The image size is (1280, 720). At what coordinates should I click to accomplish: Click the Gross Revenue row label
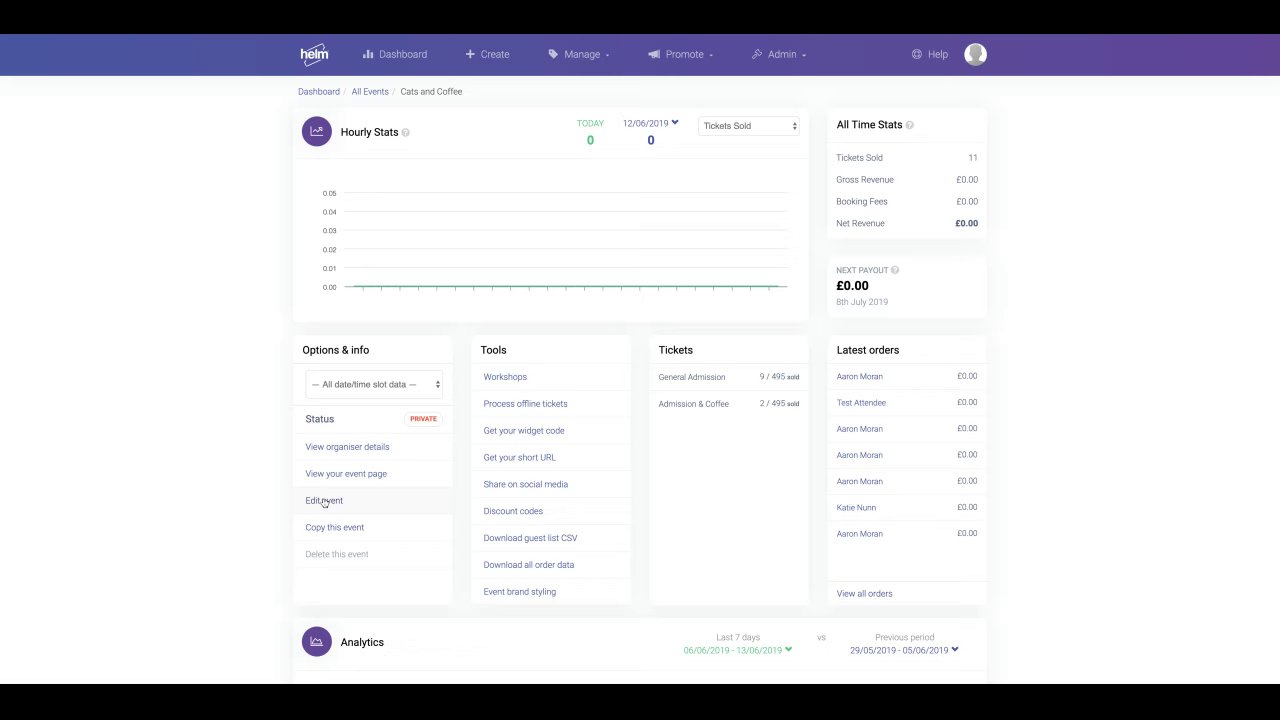click(x=865, y=180)
